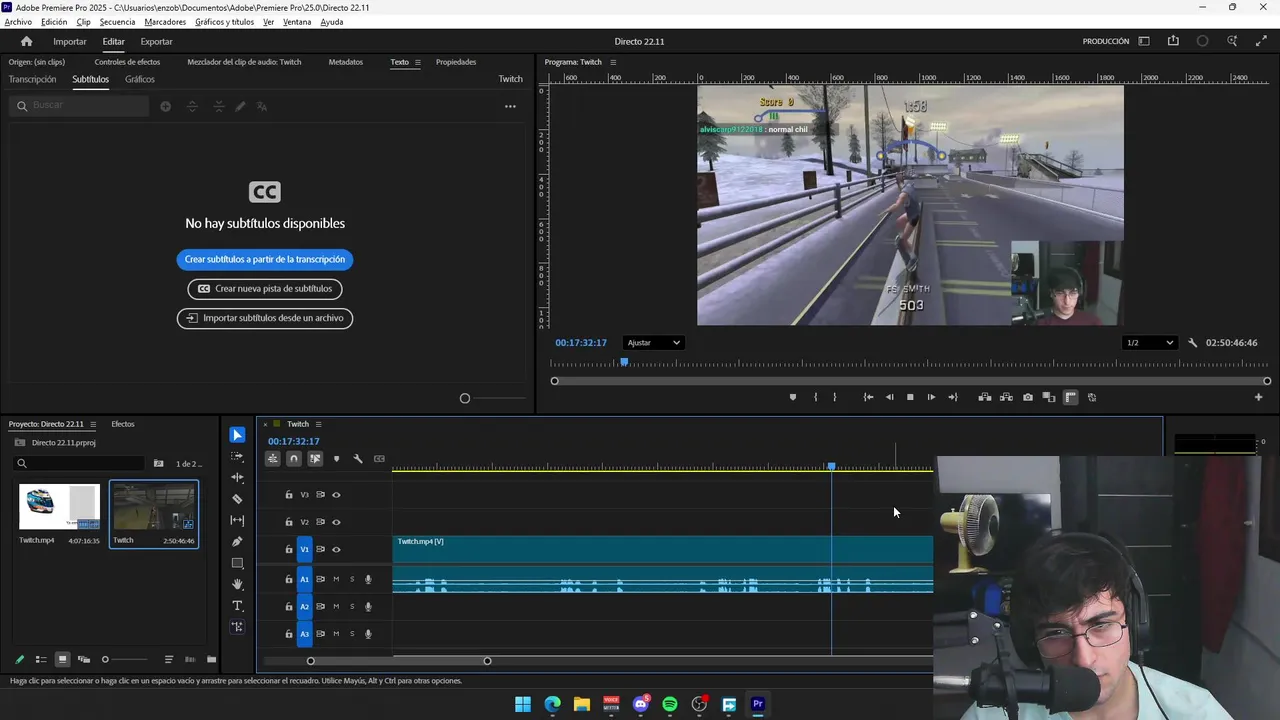Mute audio track A1
The width and height of the screenshot is (1280, 720).
[336, 579]
